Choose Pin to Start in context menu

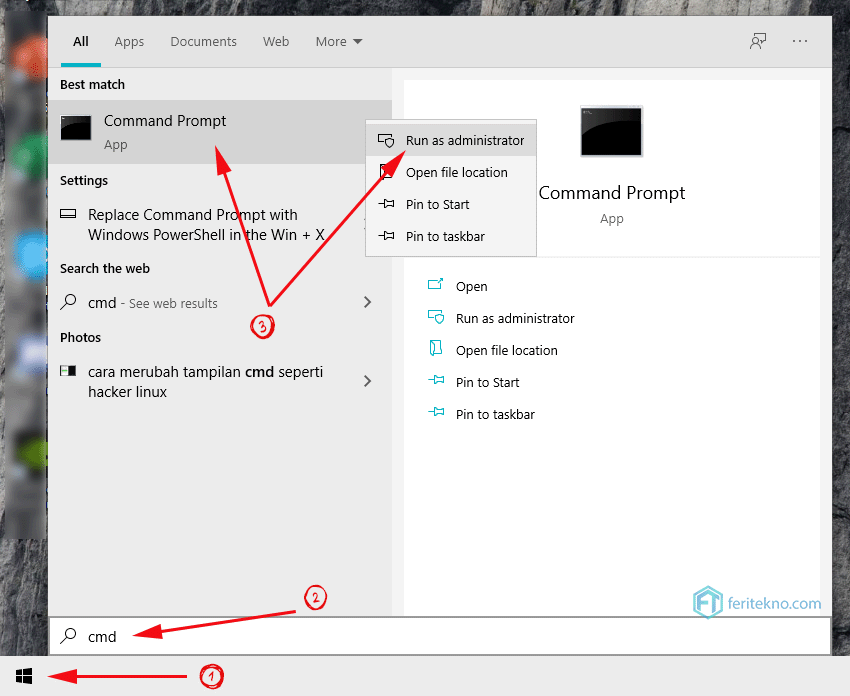(x=451, y=204)
